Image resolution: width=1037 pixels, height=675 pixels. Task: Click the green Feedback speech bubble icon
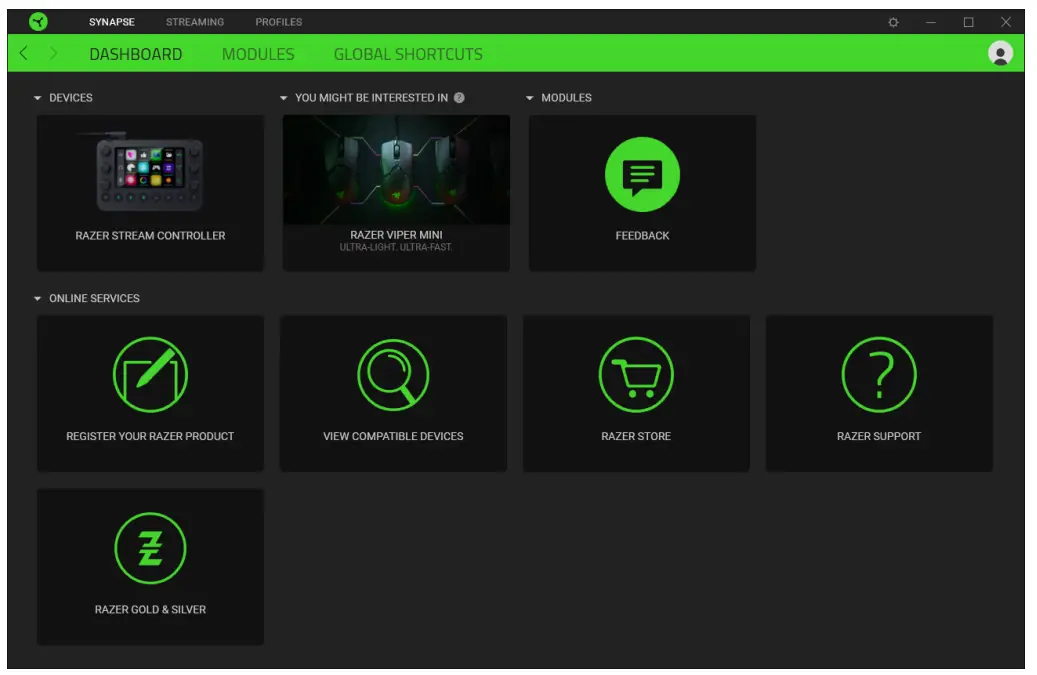coord(642,176)
